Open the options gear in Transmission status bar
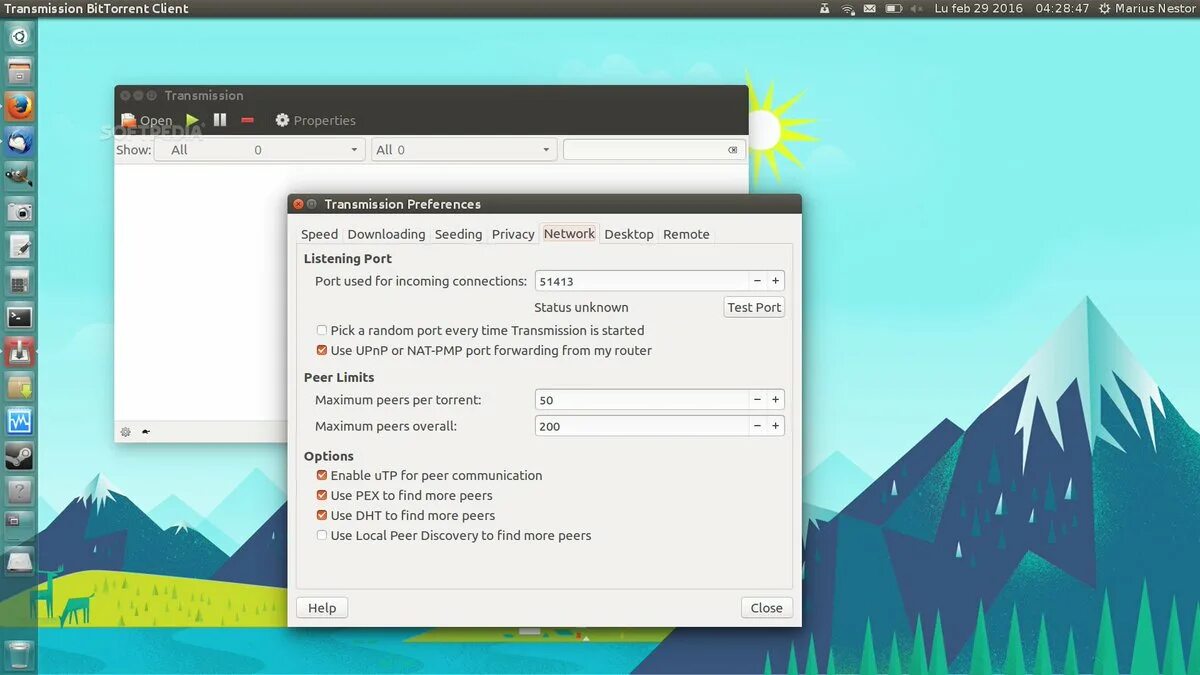The image size is (1200, 675). coord(126,432)
